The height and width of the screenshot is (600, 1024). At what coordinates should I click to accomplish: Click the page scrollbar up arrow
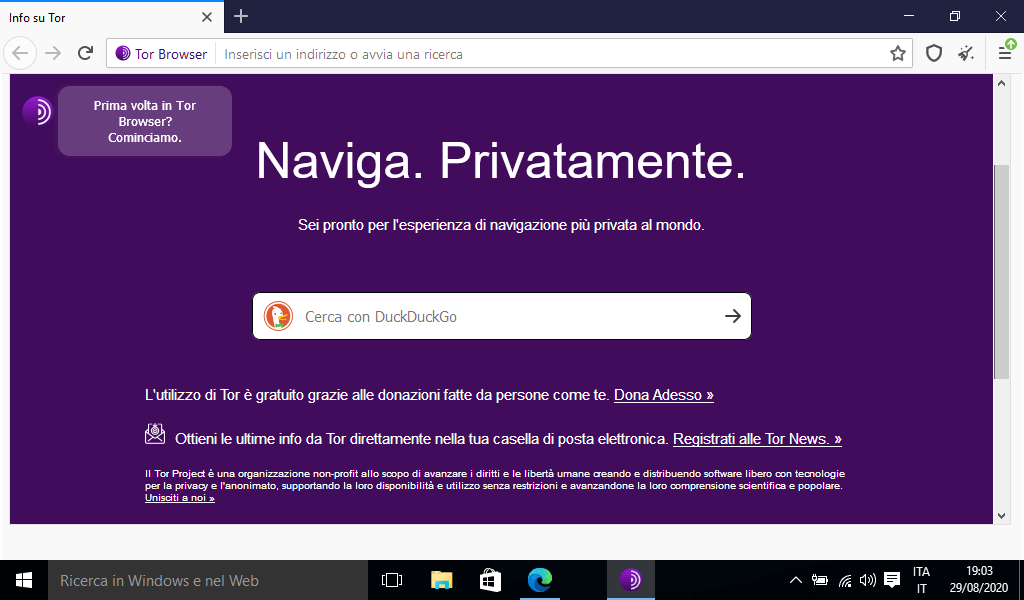click(x=1001, y=83)
